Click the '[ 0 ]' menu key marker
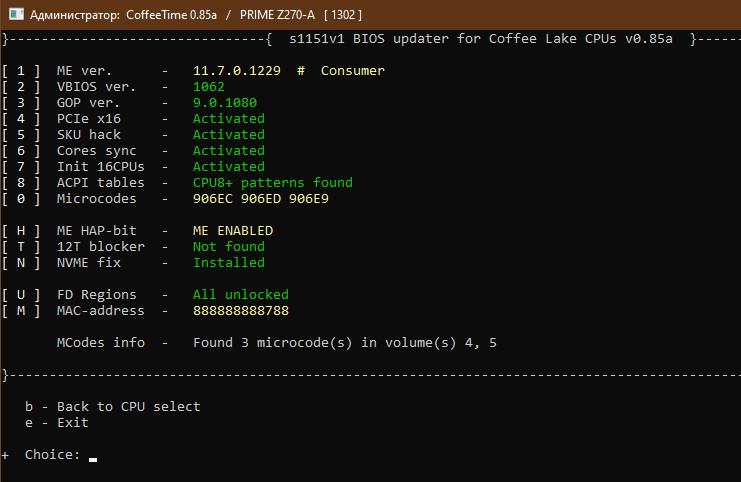This screenshot has height=482, width=741. click(21, 198)
